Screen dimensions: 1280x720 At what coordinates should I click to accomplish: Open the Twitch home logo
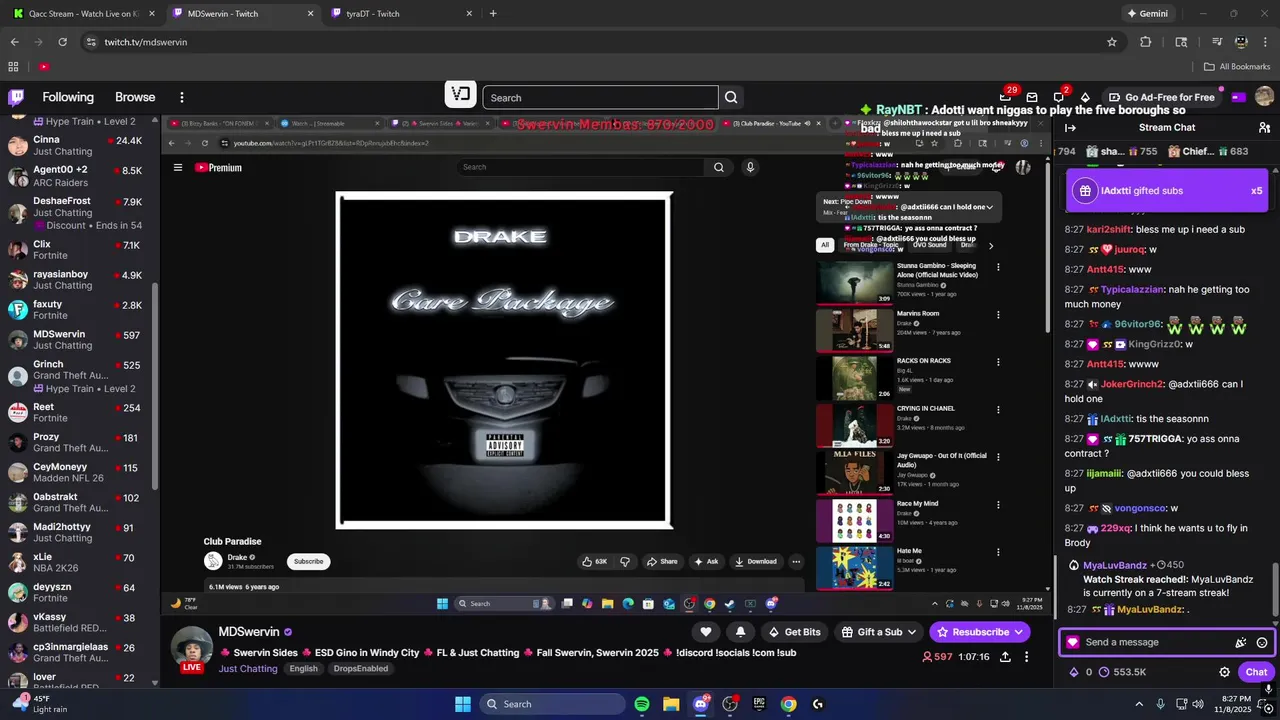pos(16,97)
